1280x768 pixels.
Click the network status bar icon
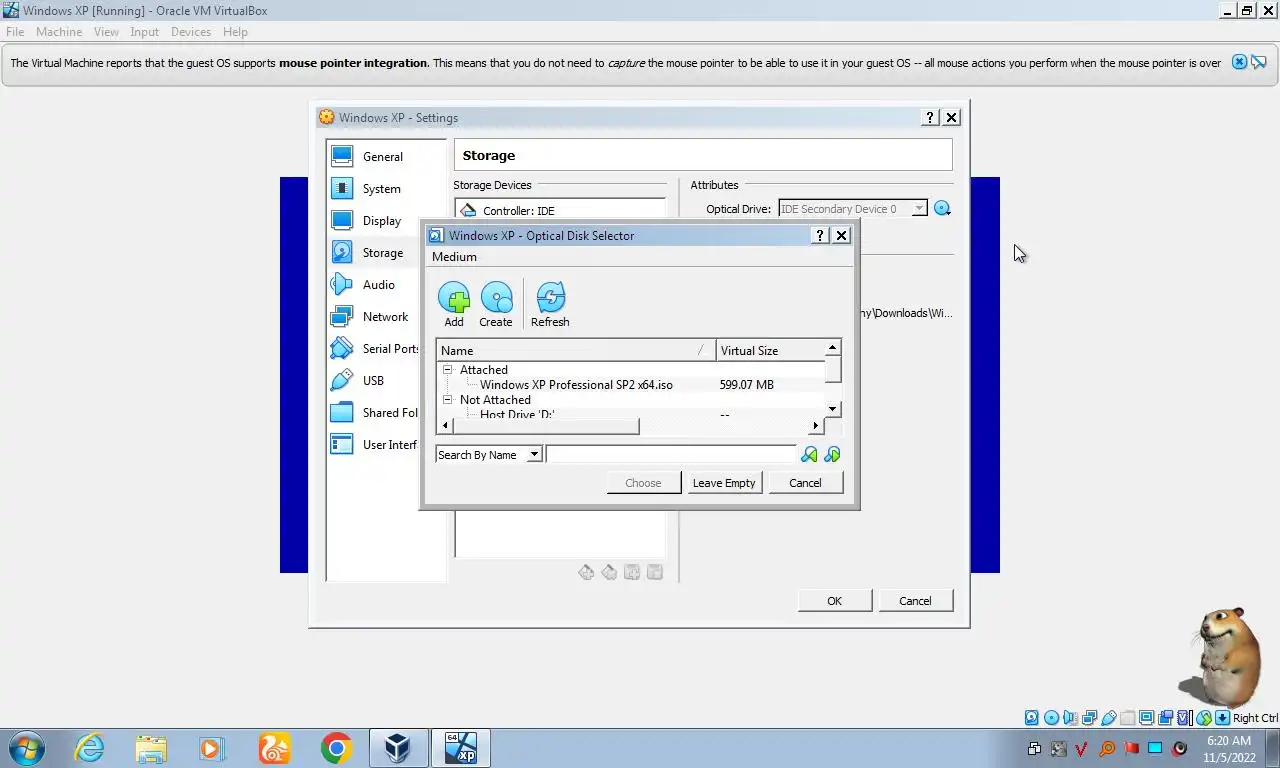[x=1089, y=718]
